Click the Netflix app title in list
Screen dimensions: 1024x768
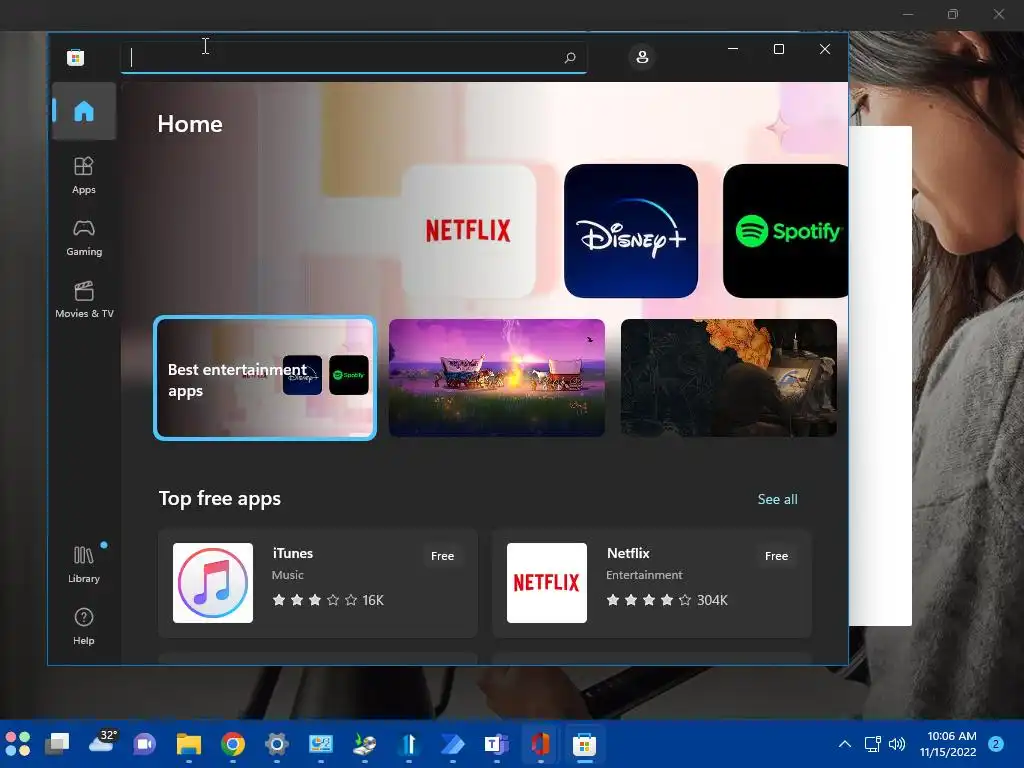point(628,553)
